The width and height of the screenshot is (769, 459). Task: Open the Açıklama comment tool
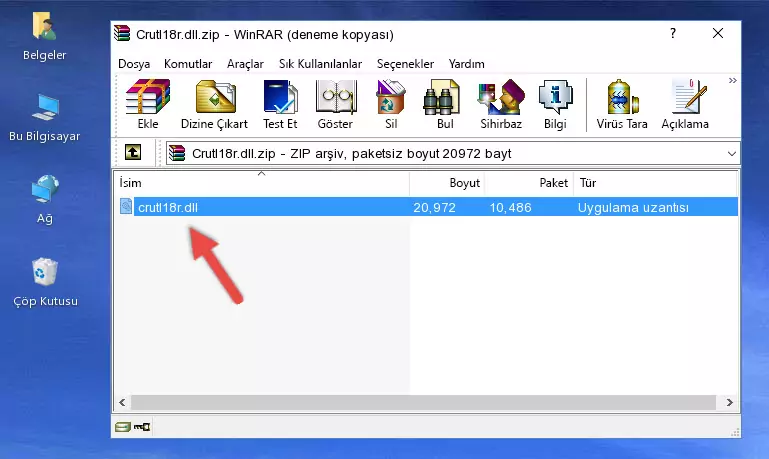point(685,103)
